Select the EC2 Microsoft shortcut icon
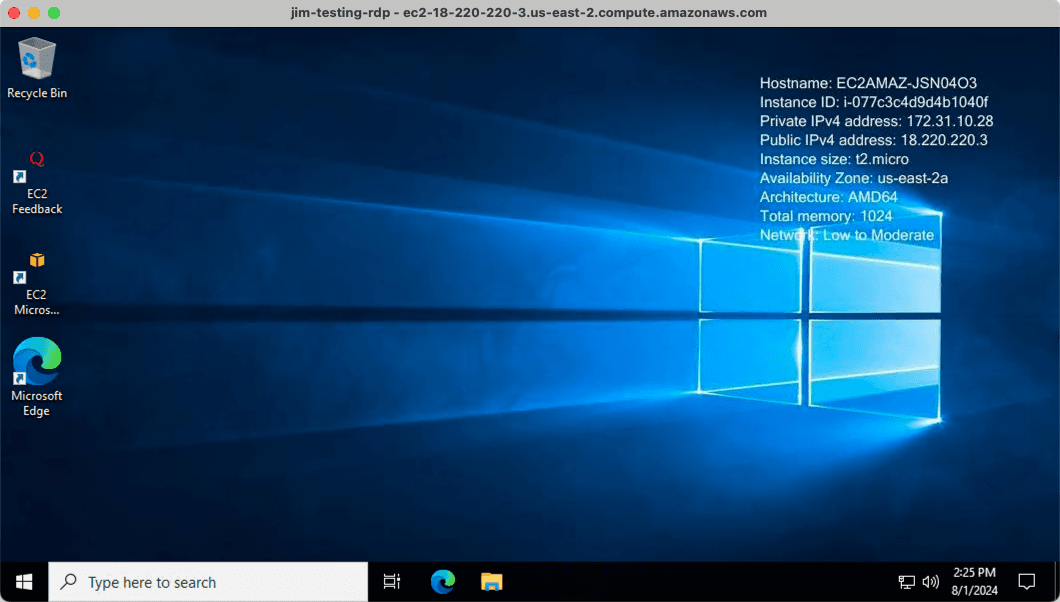Viewport: 1060px width, 602px height. [37, 284]
